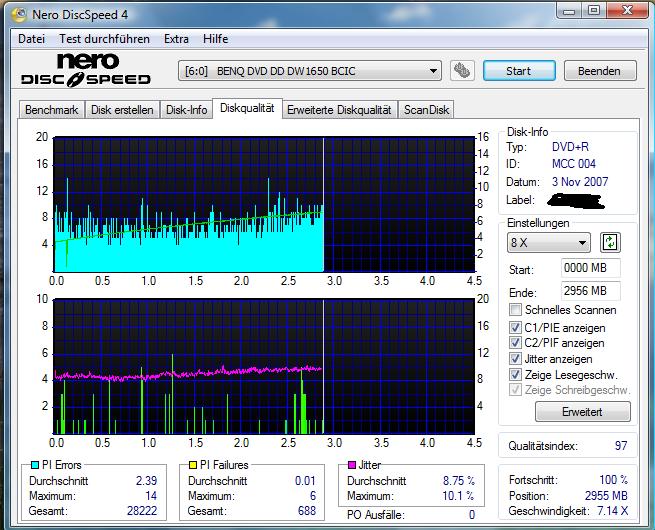Toggle the C1/PIE anzeigen checkbox
Viewport: 655px width, 530px height.
tap(515, 326)
